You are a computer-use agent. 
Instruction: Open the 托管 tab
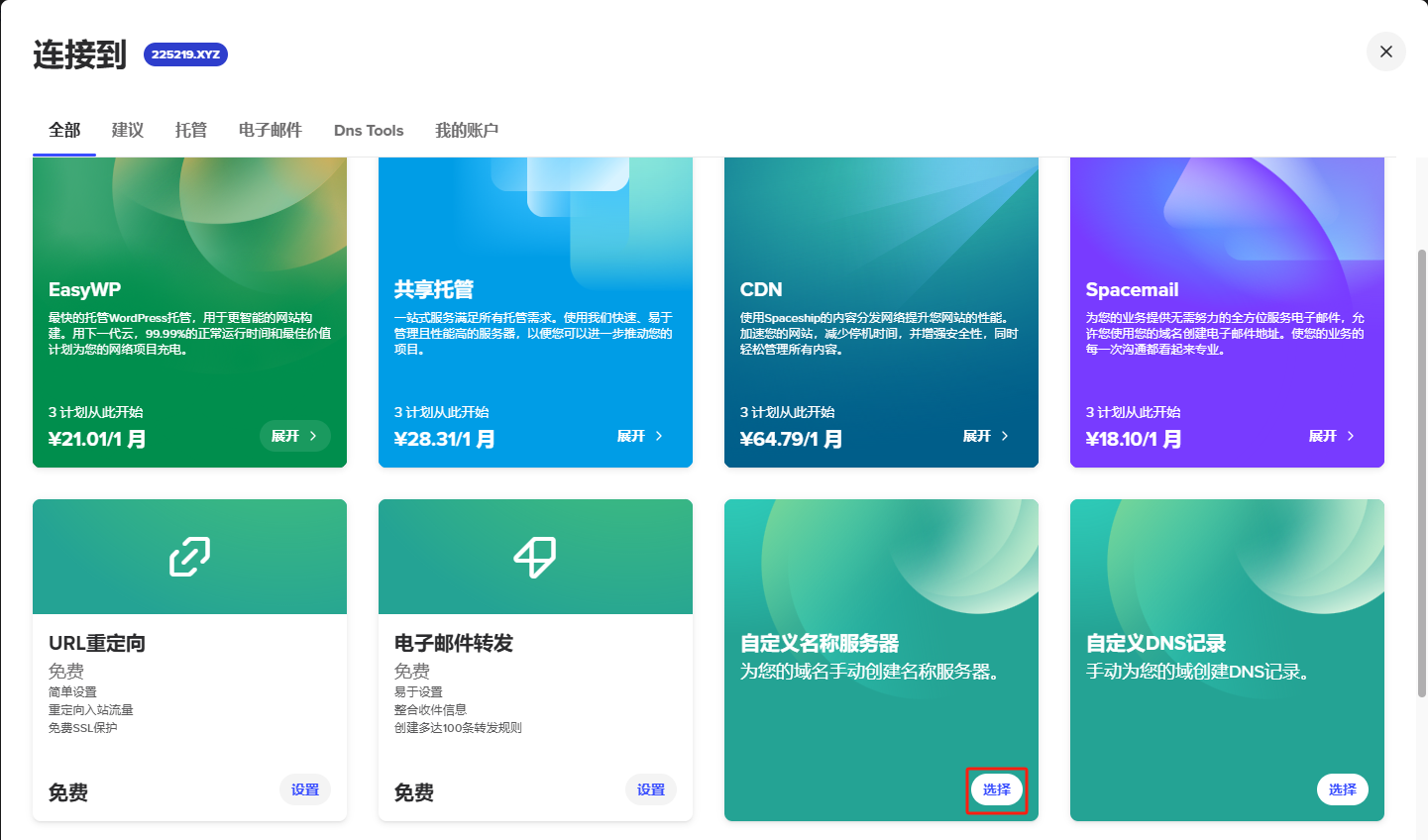click(x=191, y=130)
